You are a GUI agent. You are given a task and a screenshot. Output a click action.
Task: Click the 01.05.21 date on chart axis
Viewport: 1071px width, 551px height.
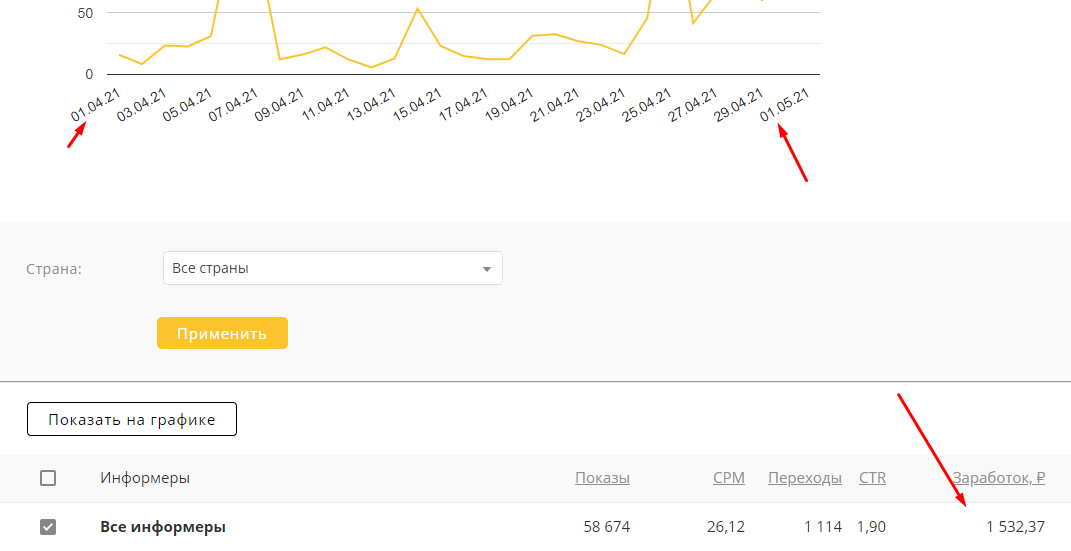785,105
